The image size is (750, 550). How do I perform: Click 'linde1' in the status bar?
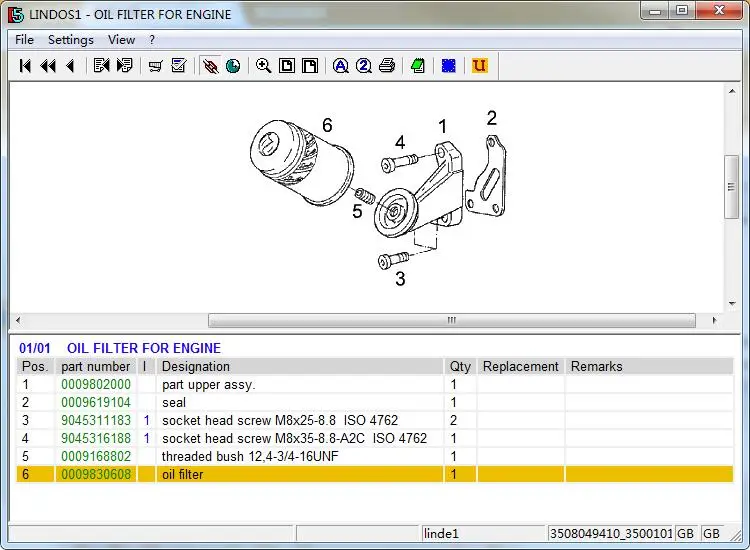click(x=441, y=533)
